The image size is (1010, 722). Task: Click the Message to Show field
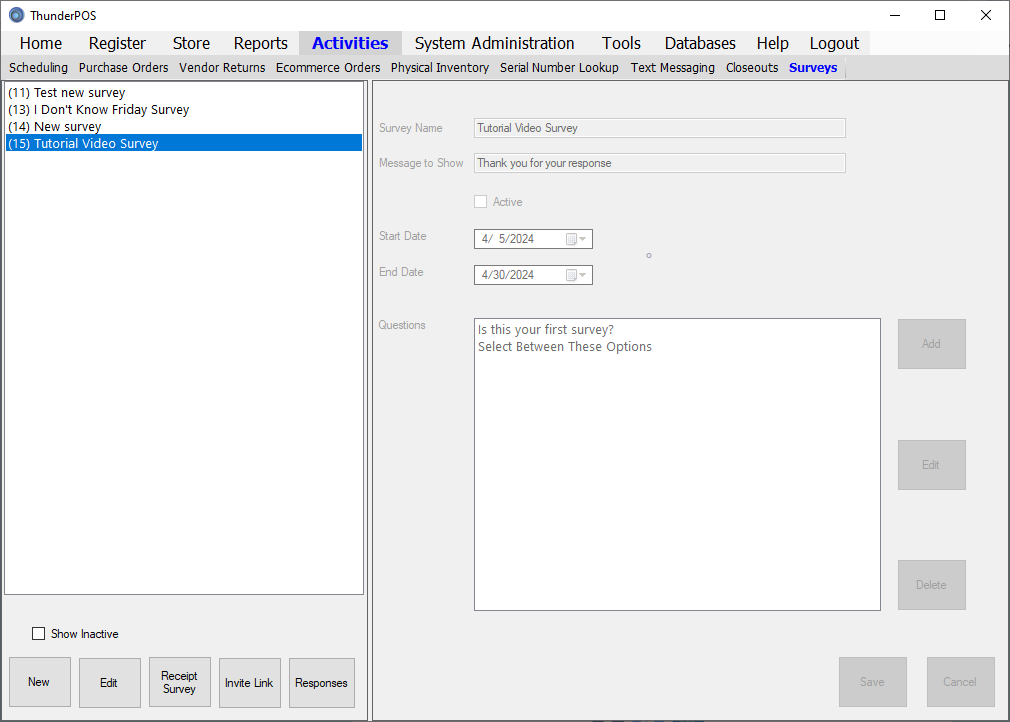[659, 163]
